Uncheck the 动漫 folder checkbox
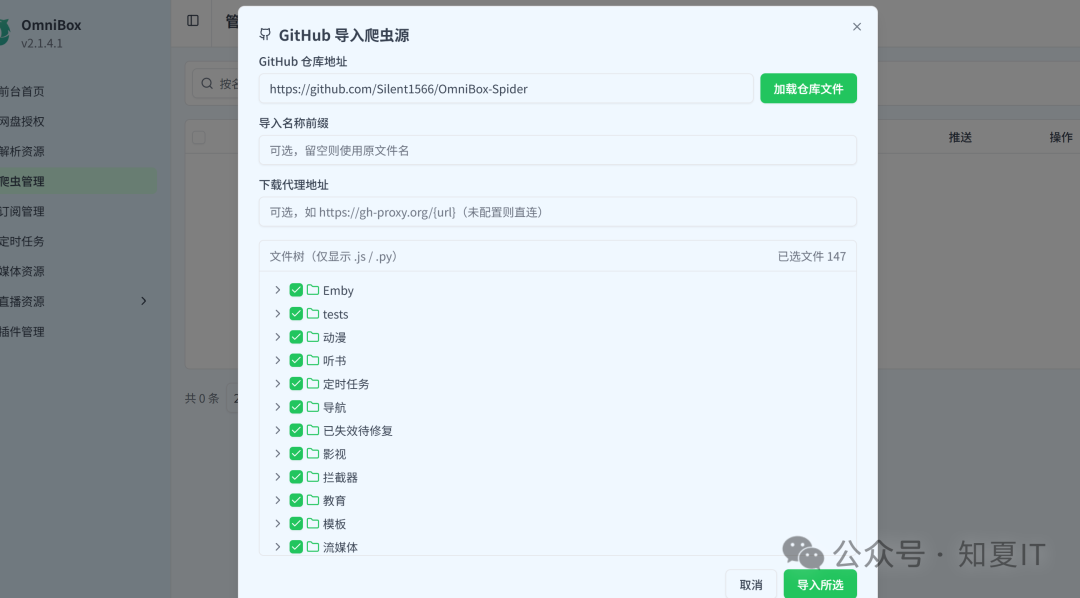 click(x=296, y=337)
